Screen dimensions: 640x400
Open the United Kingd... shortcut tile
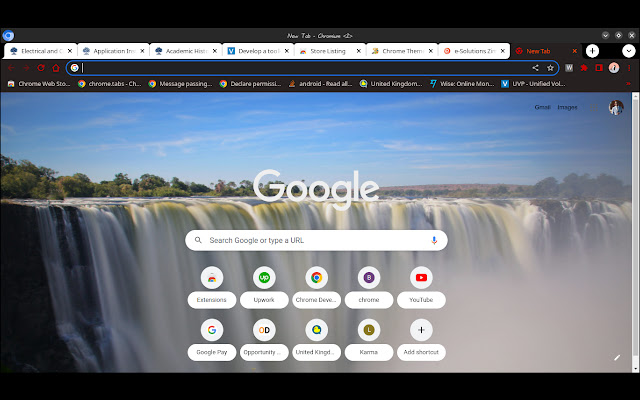pos(316,340)
